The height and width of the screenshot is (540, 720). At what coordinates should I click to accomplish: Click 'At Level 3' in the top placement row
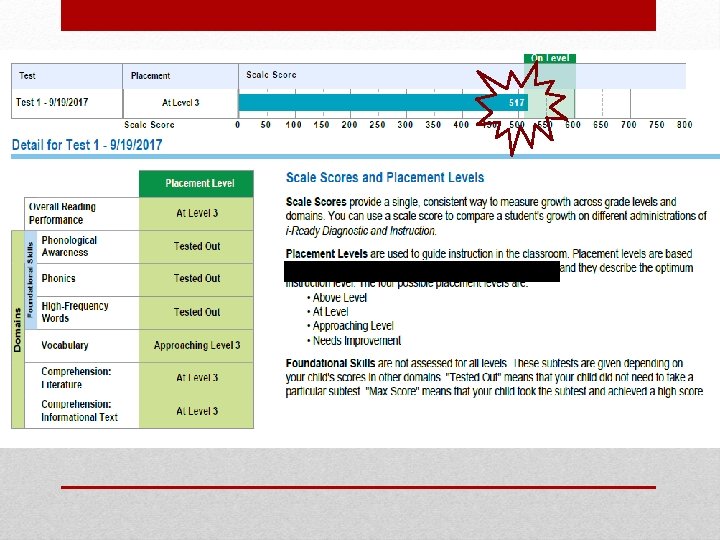click(180, 103)
